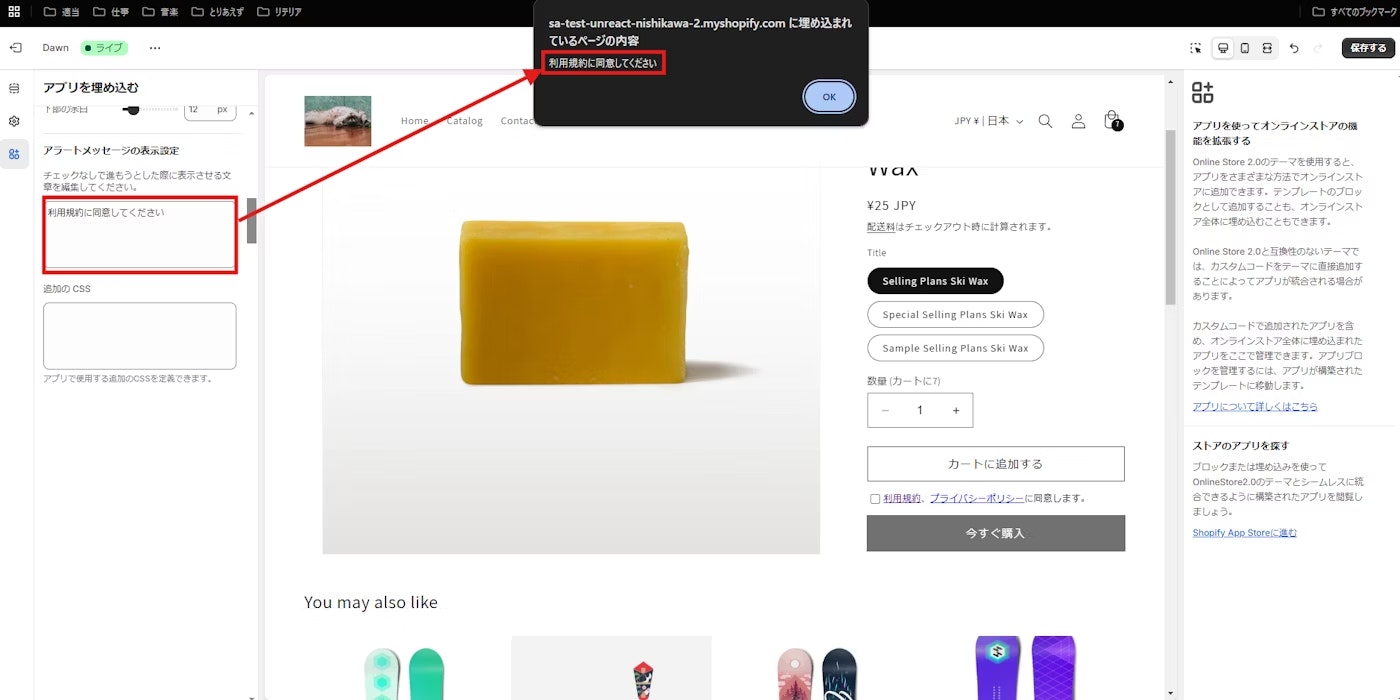Image resolution: width=1400 pixels, height=700 pixels.
Task: Open the Shopify App Storeに進む link
Action: [1243, 533]
